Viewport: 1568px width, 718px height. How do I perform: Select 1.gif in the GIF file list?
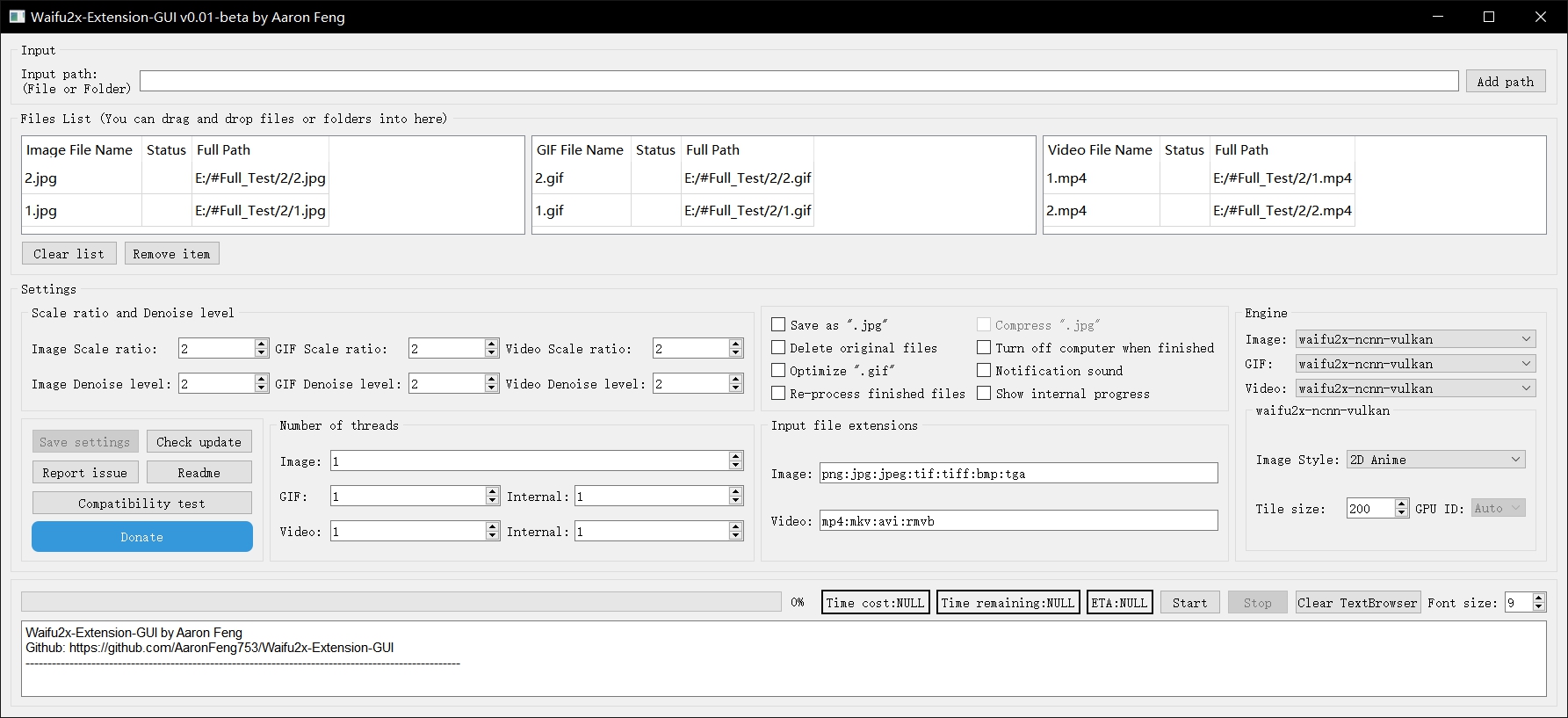pyautogui.click(x=582, y=211)
